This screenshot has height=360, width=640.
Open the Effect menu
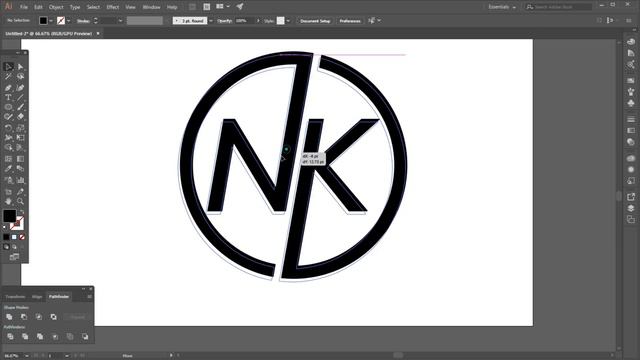[x=112, y=7]
